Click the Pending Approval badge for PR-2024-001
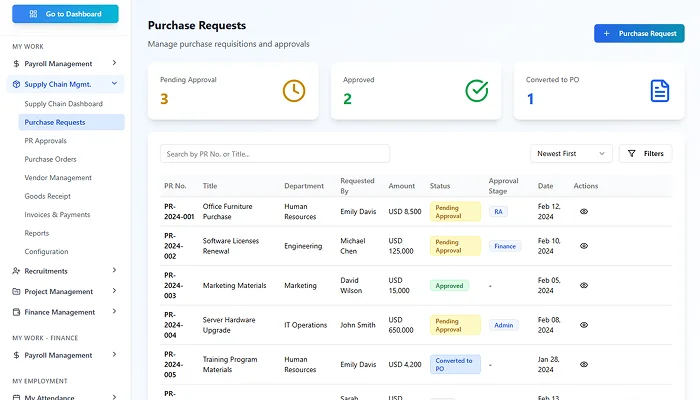This screenshot has width=700, height=400. coord(455,211)
